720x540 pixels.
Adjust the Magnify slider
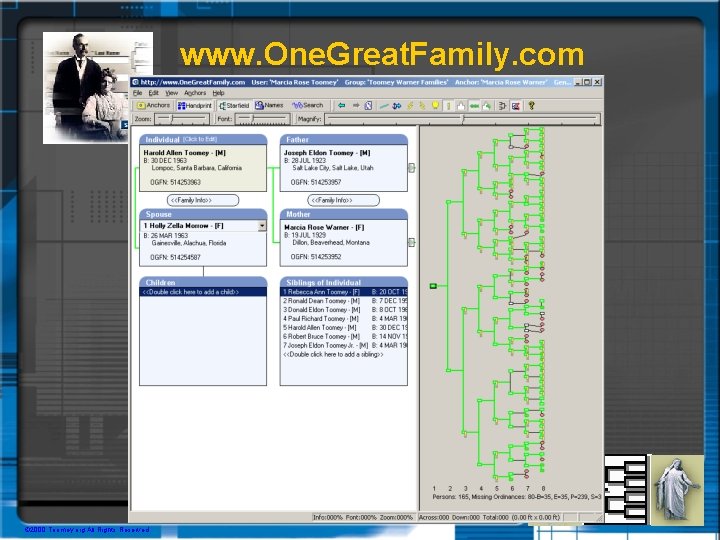462,119
